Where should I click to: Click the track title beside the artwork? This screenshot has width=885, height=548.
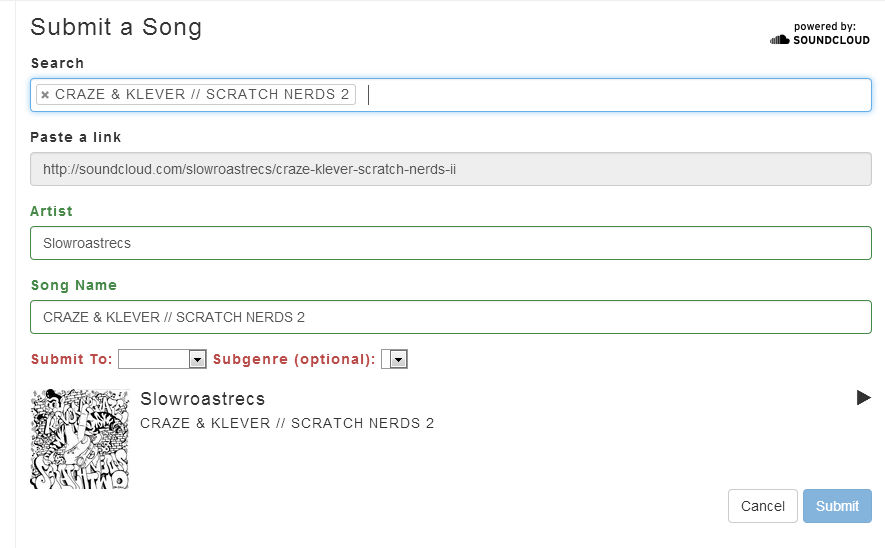287,423
